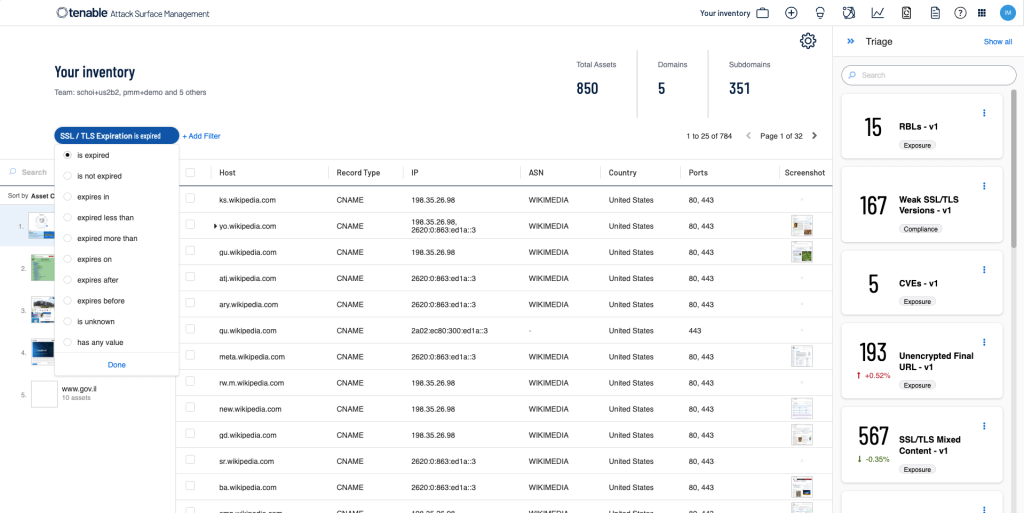Select the 'expires in' radio option
The image size is (1024, 513).
point(67,196)
